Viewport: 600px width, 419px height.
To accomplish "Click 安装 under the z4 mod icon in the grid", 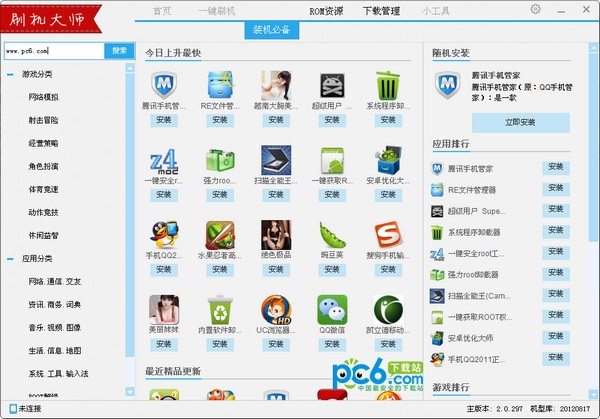I will (x=164, y=195).
